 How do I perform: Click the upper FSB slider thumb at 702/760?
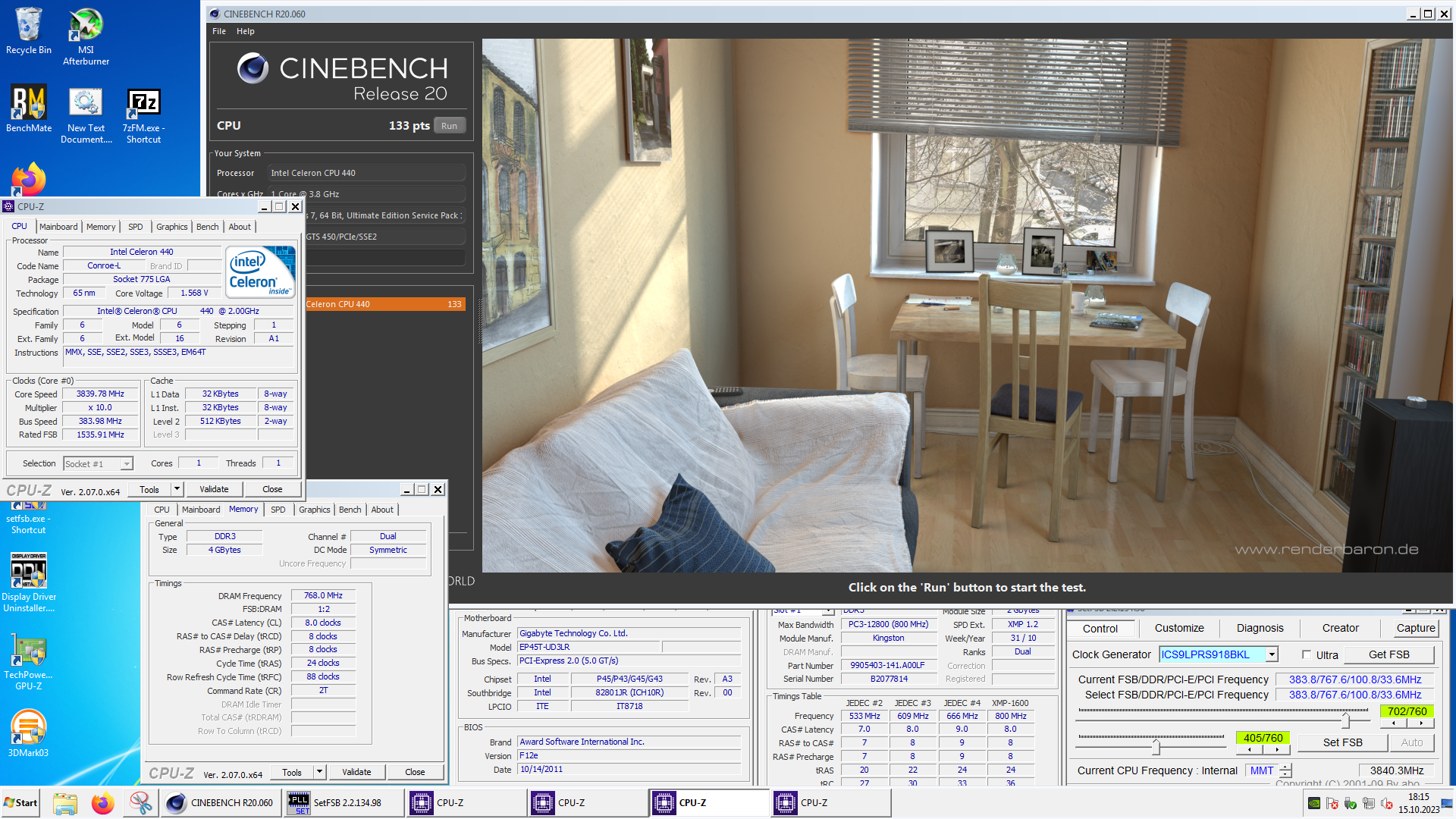pos(1345,720)
